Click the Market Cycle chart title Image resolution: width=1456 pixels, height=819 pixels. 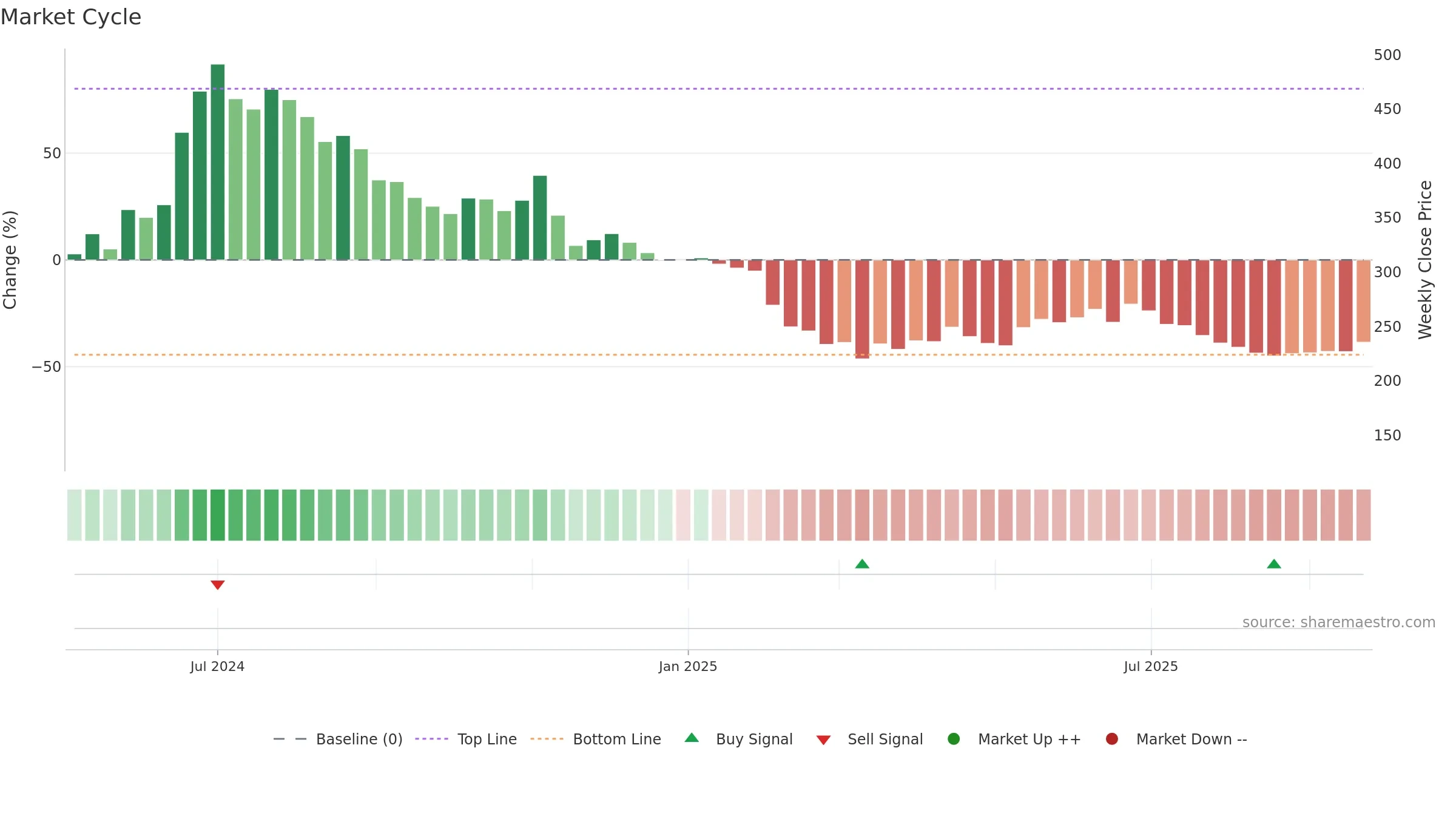[x=71, y=17]
